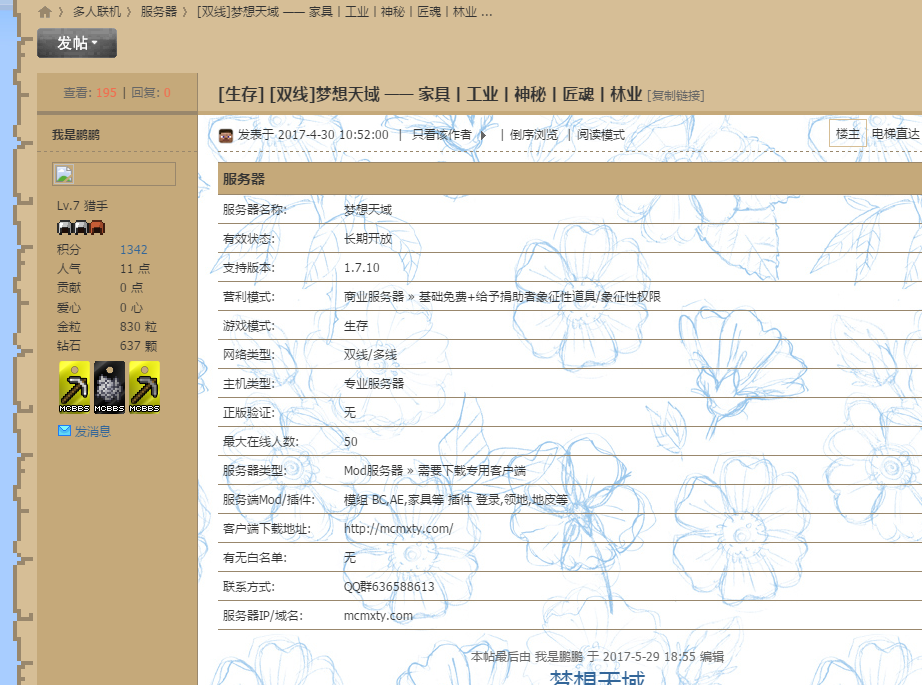Click the broken avatar image of 我是鹏鹏
Screen dimensions: 922x685
[x=62, y=174]
